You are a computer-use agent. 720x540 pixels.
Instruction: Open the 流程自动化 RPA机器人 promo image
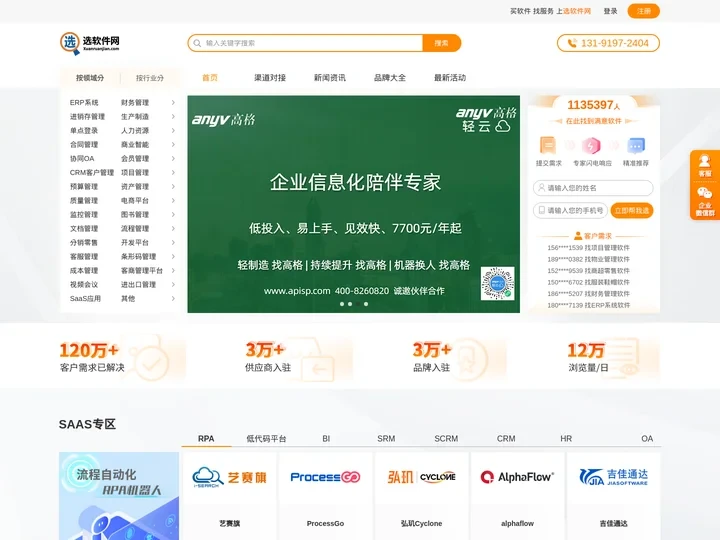(x=119, y=496)
